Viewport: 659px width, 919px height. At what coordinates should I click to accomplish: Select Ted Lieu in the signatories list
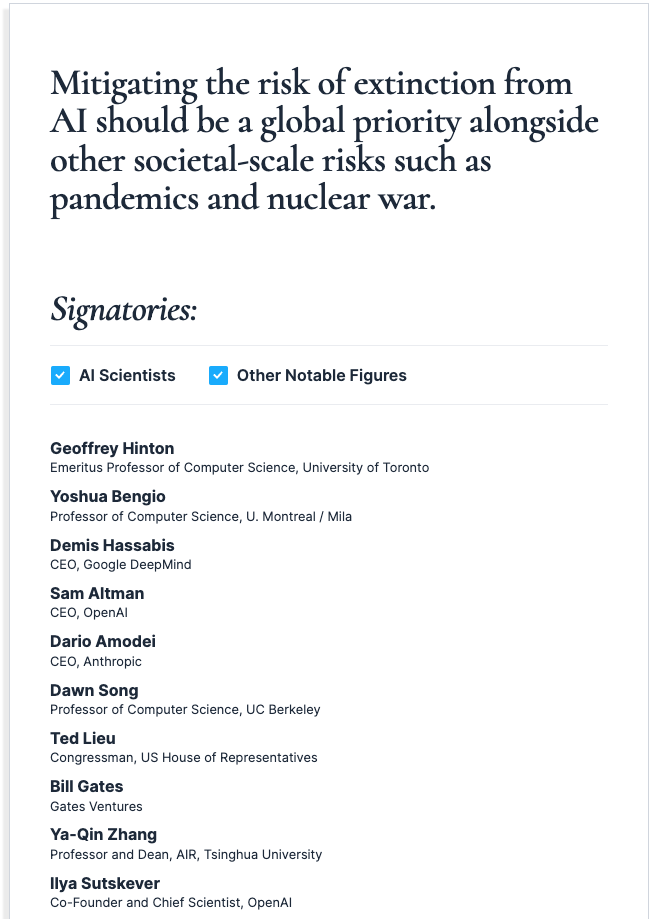pyautogui.click(x=83, y=738)
